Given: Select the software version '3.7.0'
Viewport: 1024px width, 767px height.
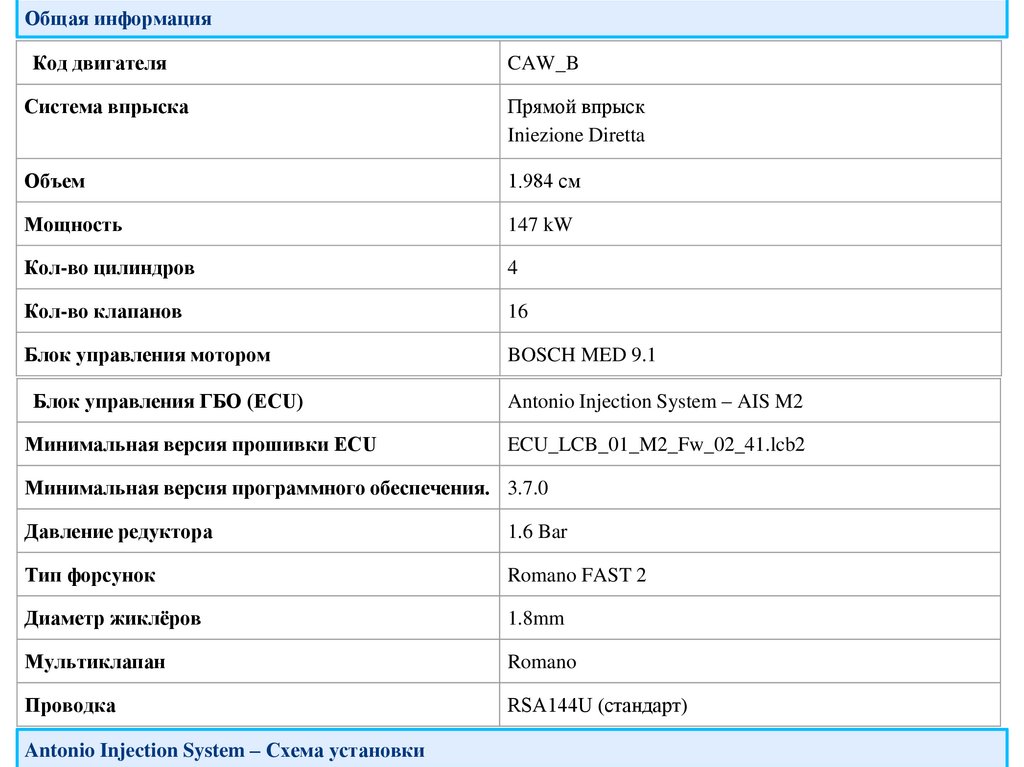Looking at the screenshot, I should (528, 488).
